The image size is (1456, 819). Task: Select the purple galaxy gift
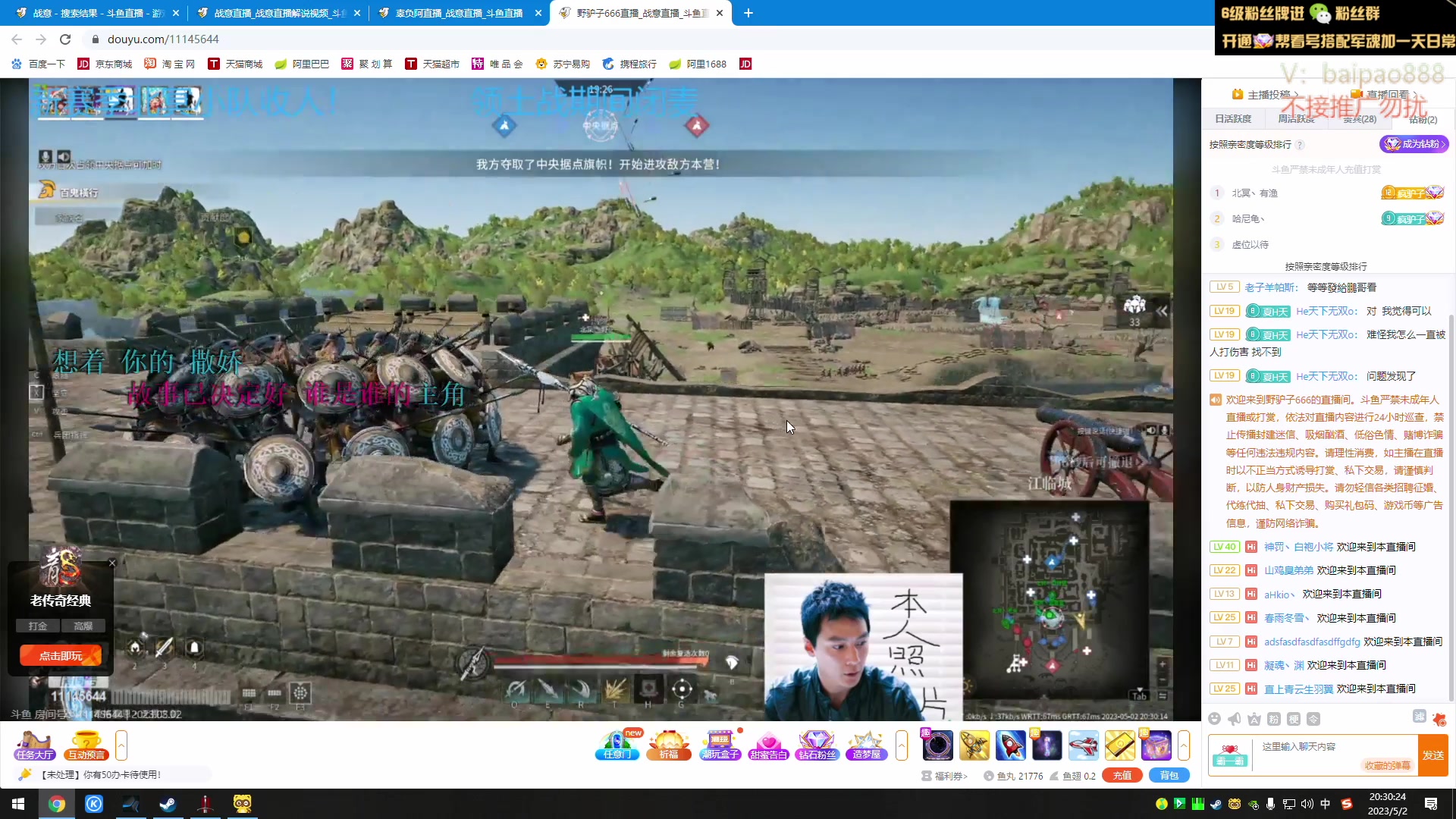(x=1046, y=745)
